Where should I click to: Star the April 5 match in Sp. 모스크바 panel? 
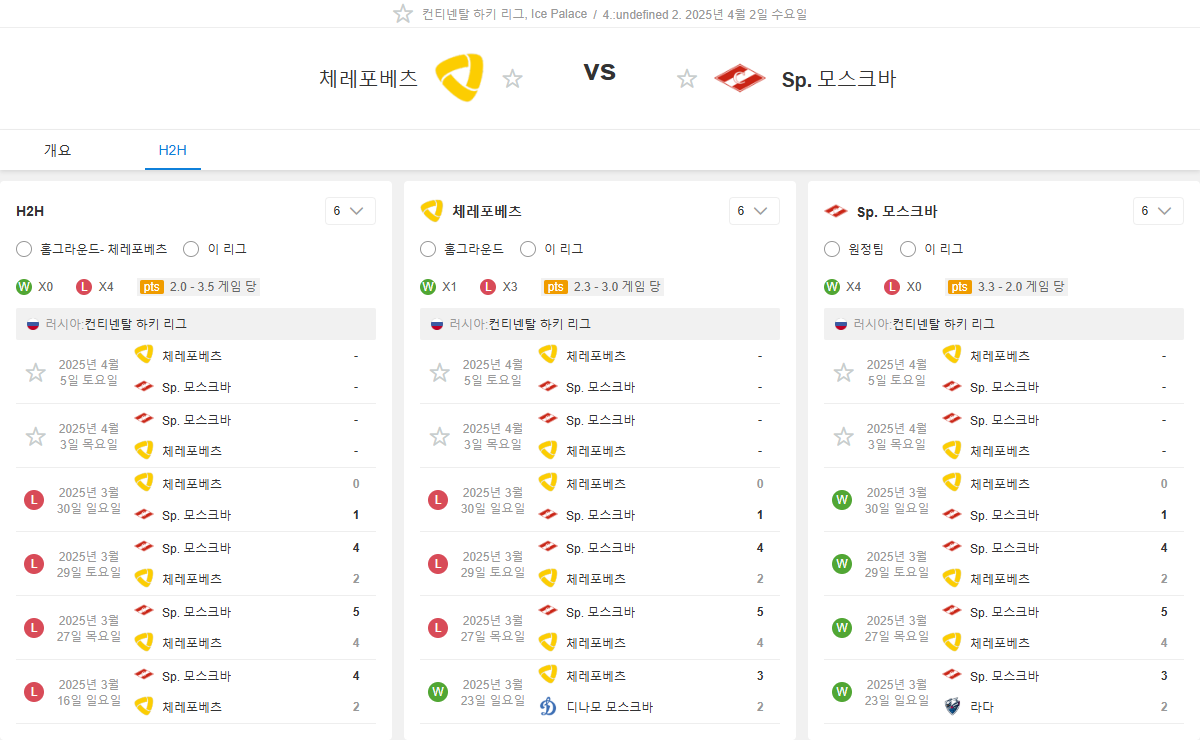[x=844, y=372]
